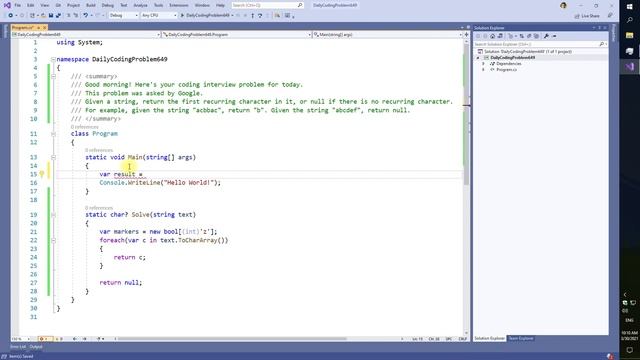Click the Visual Studio logo icon

[7, 5]
